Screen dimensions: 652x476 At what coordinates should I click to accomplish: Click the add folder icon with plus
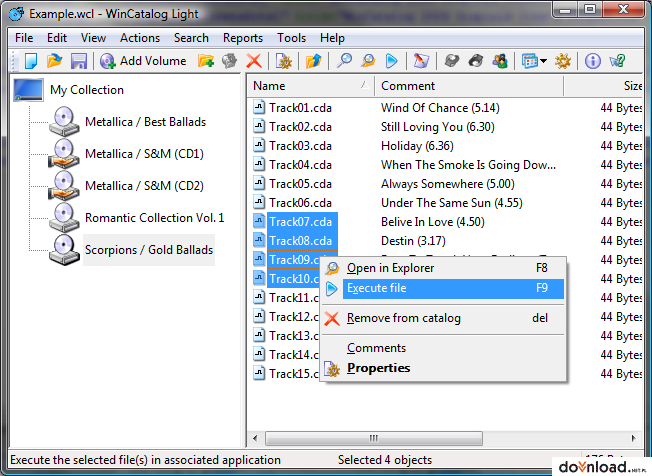click(x=206, y=61)
